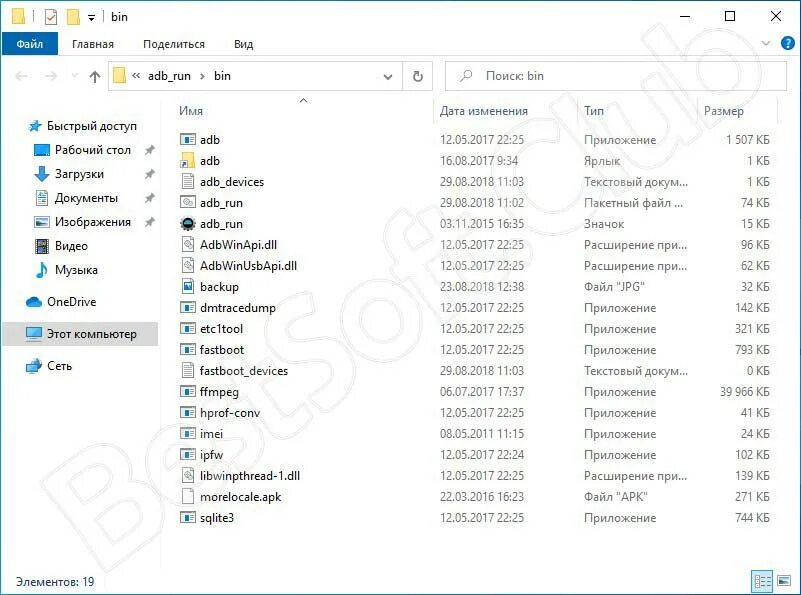Open Изображения in the sidebar
This screenshot has height=595, width=801.
[92, 222]
